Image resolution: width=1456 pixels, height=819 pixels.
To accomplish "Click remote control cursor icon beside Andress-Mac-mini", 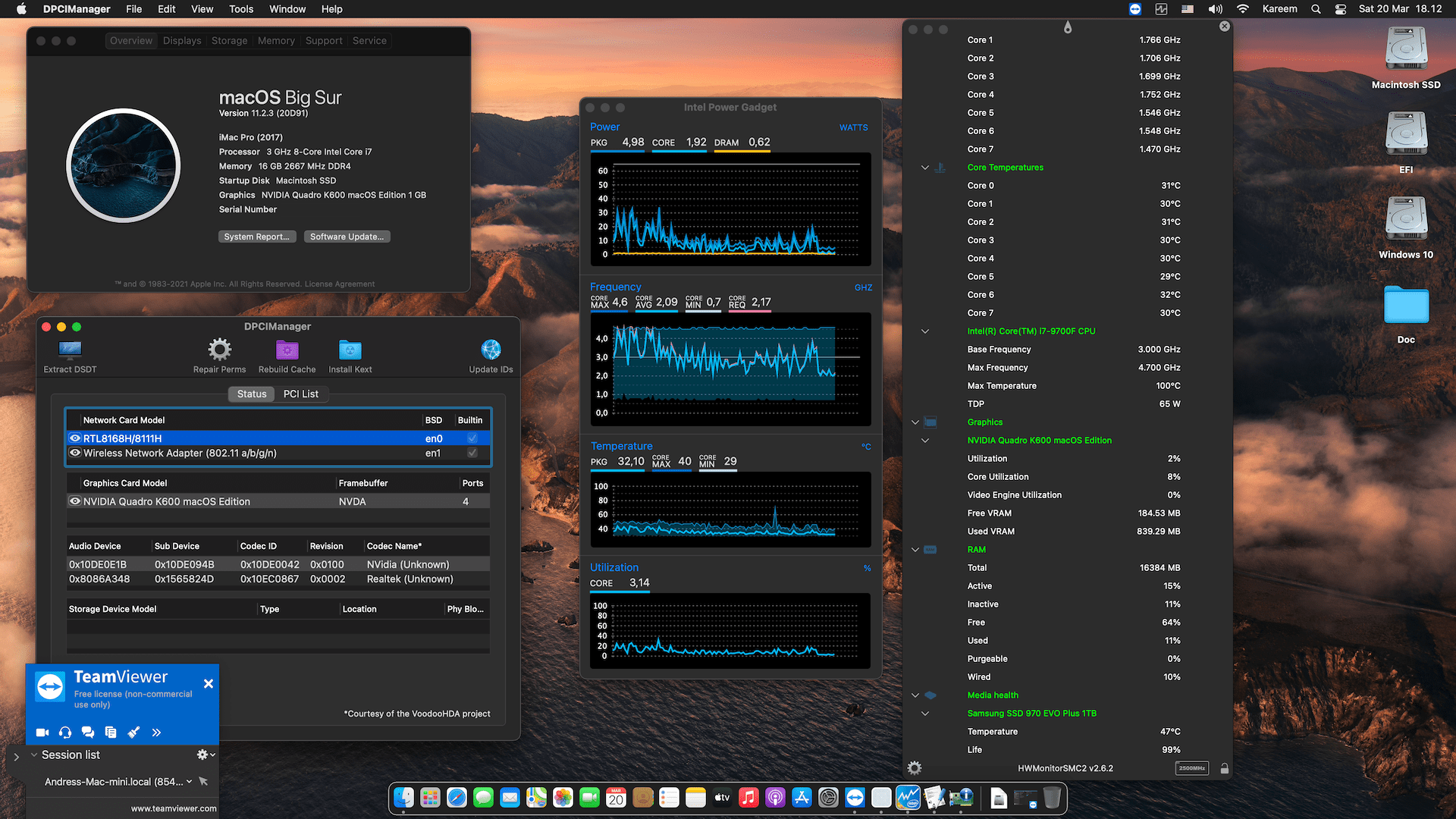I will [x=203, y=781].
